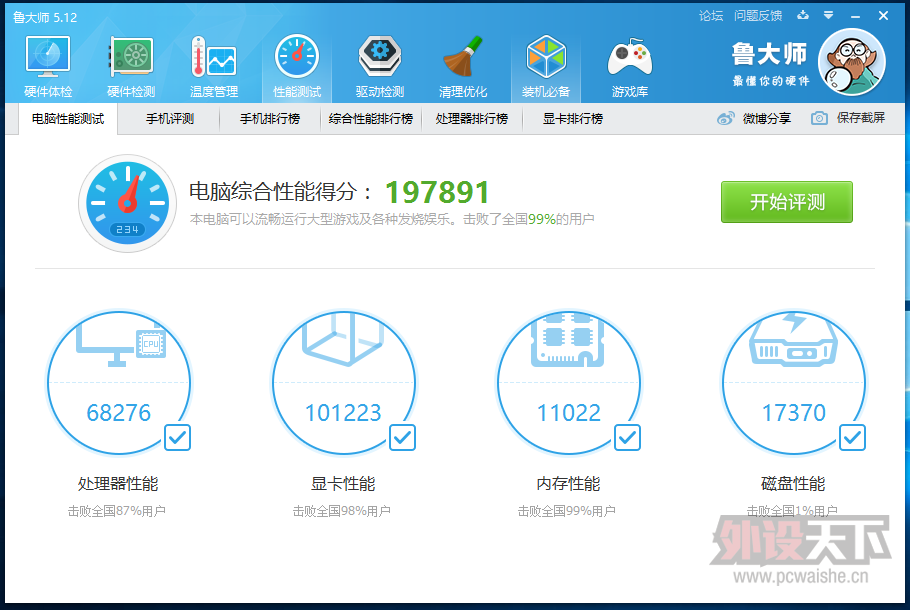Click disk score 17370

[x=793, y=413]
